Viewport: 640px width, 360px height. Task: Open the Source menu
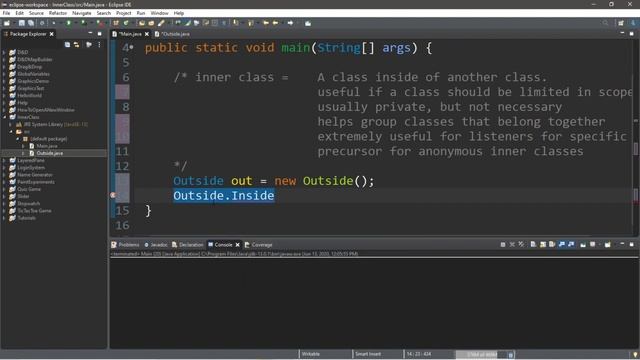(36, 13)
